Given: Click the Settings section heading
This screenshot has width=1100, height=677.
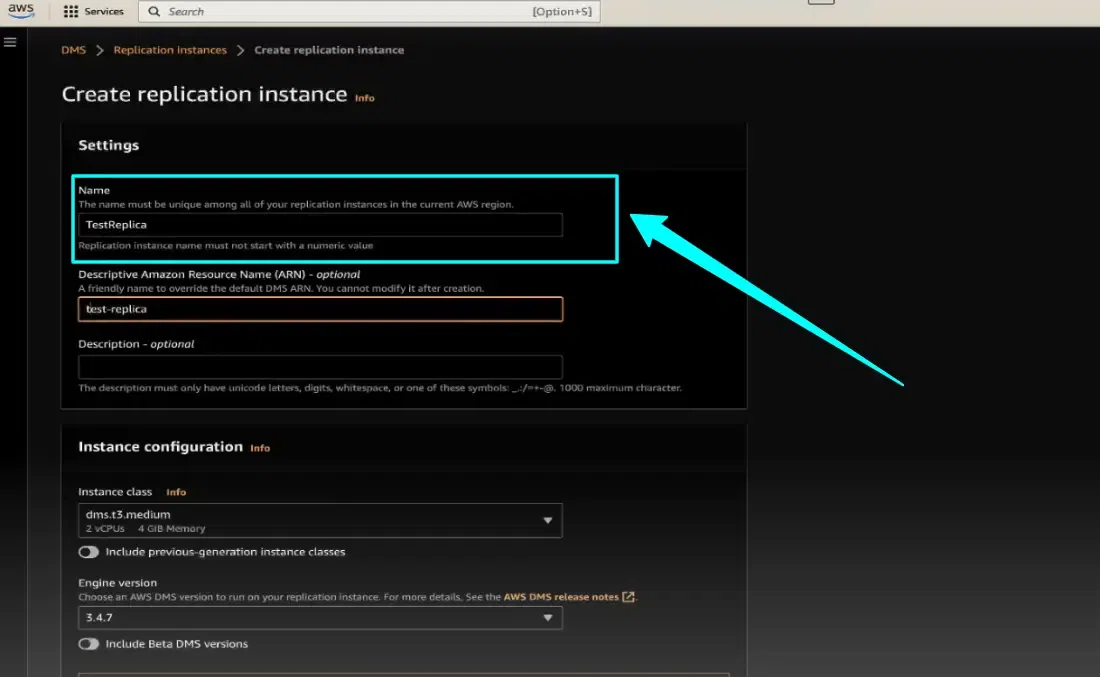Looking at the screenshot, I should tap(109, 145).
